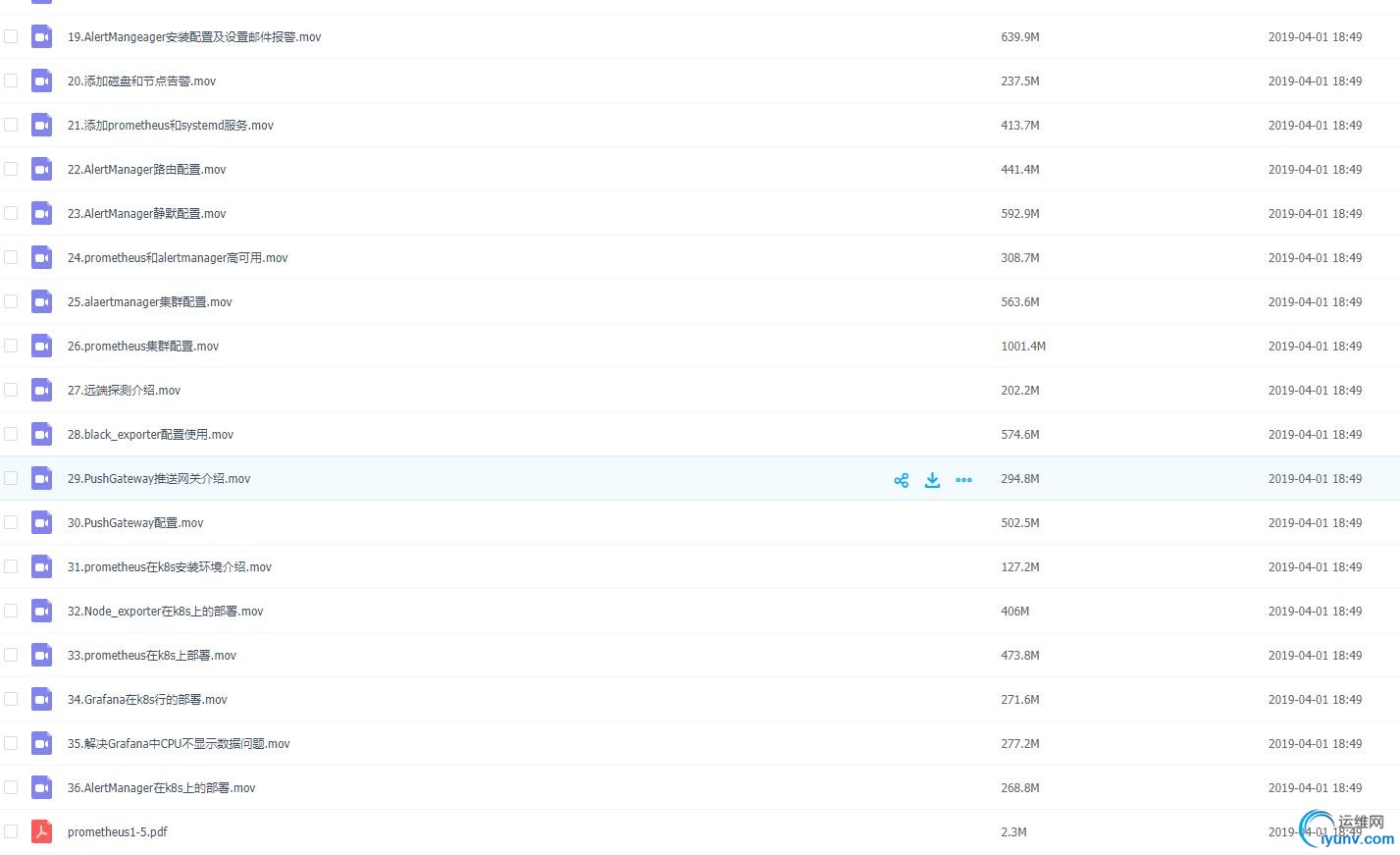Click video icon of 28.black_exporter配置使用.mov
The image size is (1400, 855).
(41, 435)
